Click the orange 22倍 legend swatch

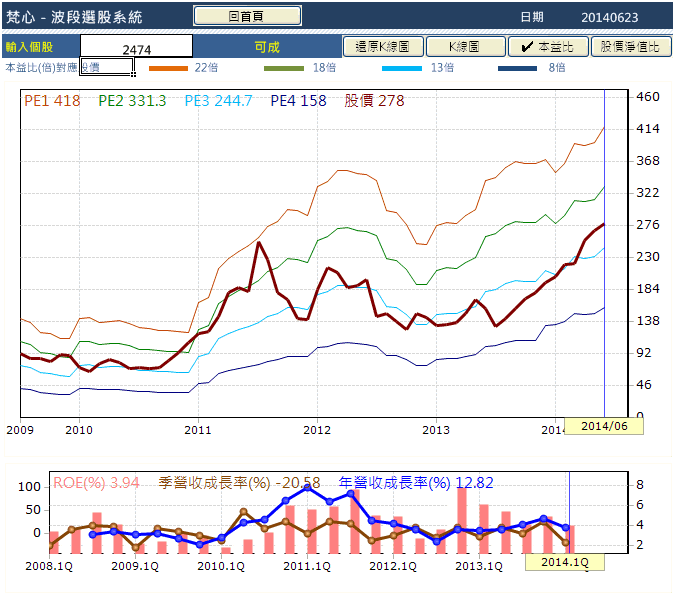point(168,68)
